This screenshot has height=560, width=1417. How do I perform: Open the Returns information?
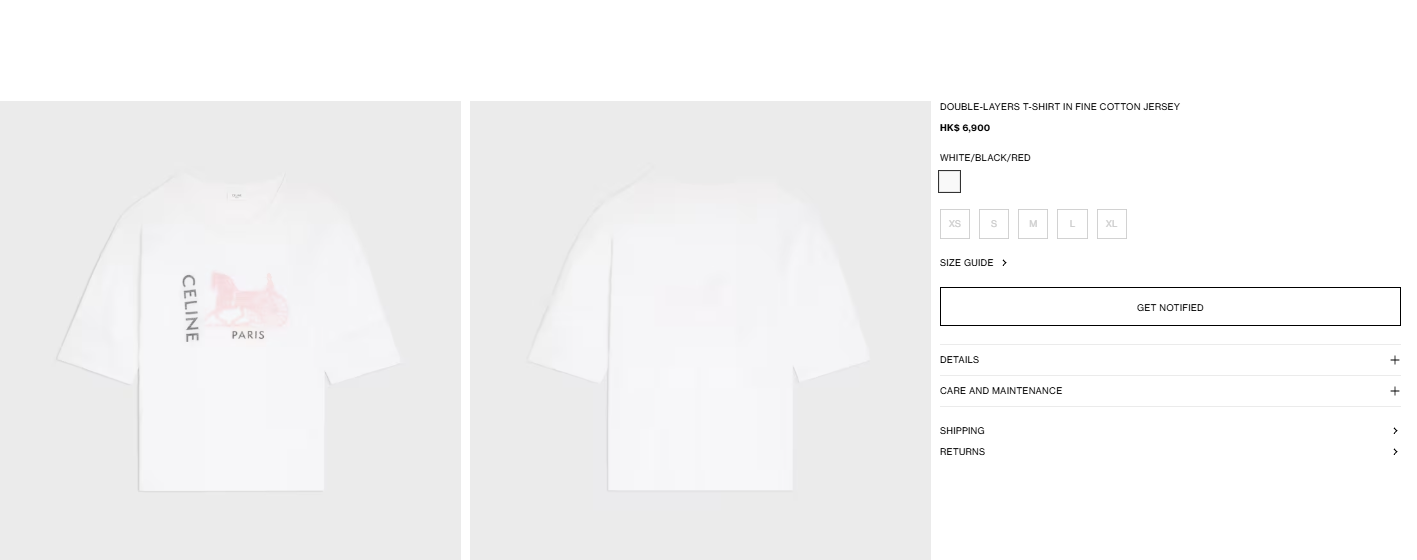coord(1170,452)
